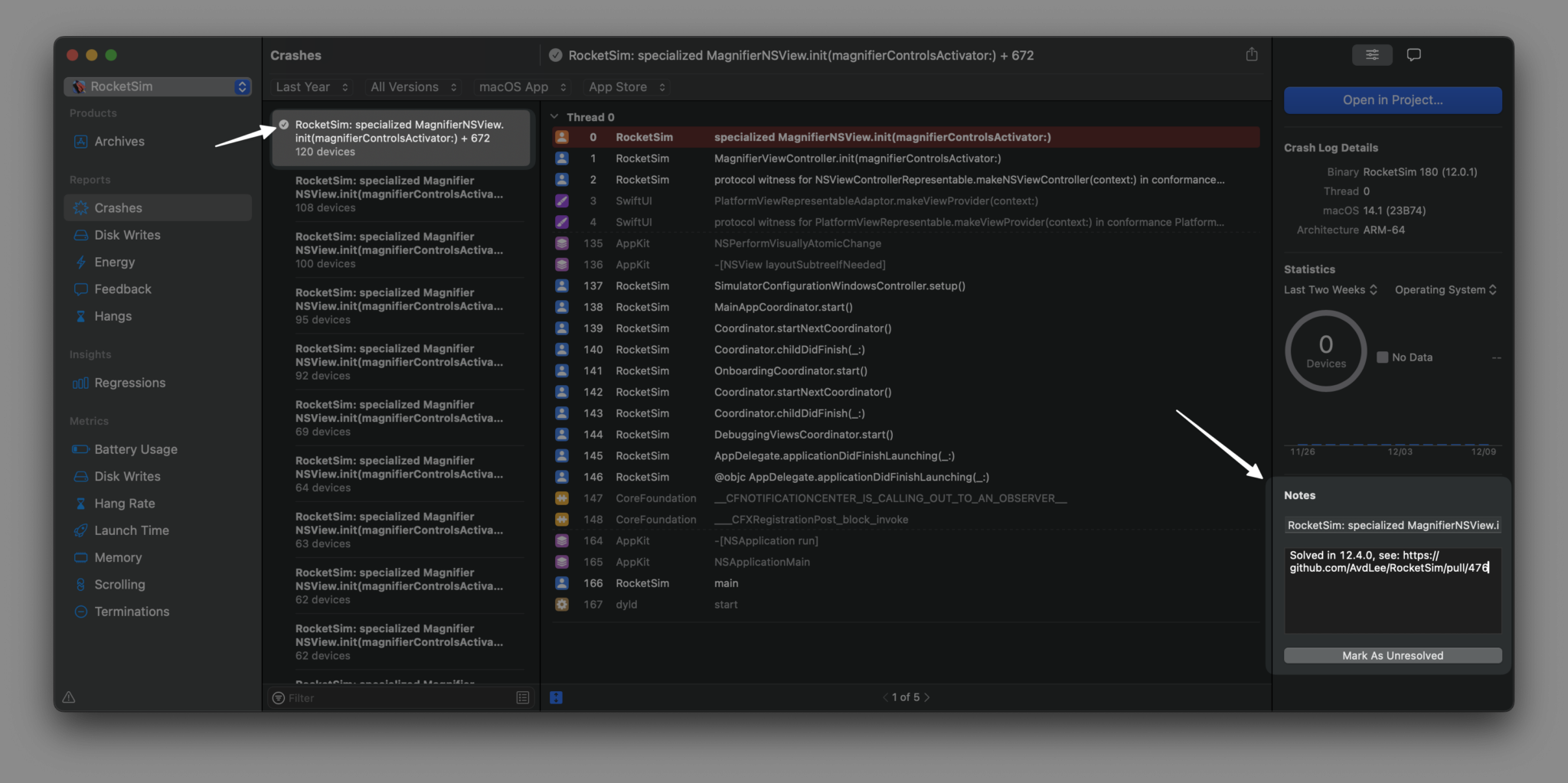Open Regressions under Insights

point(129,383)
